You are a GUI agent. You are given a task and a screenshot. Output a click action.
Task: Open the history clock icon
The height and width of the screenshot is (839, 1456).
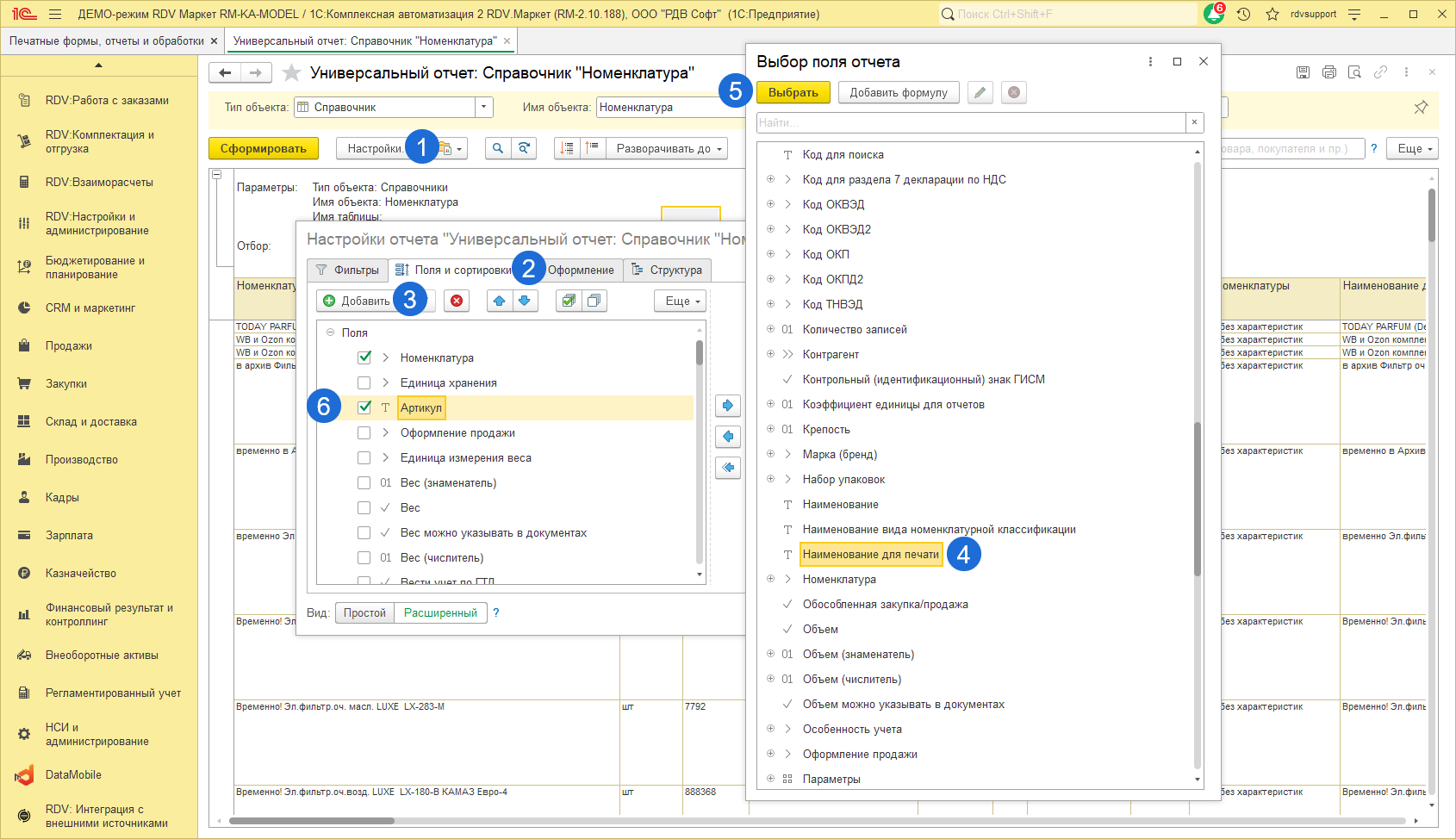tap(1243, 14)
